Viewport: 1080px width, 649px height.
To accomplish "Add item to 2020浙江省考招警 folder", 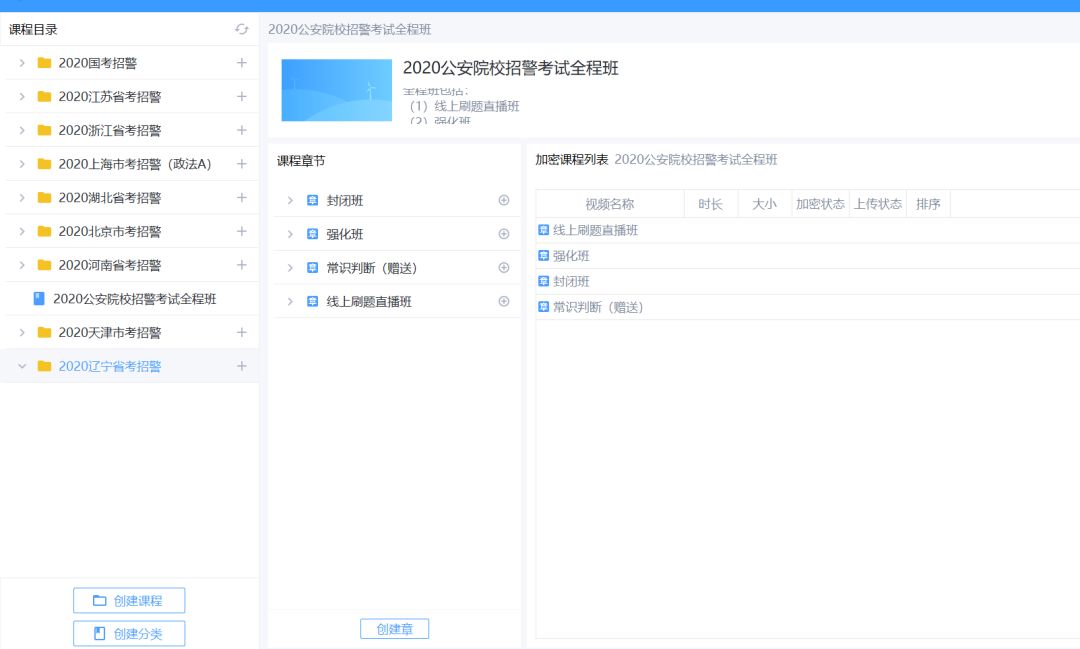I will coord(242,130).
